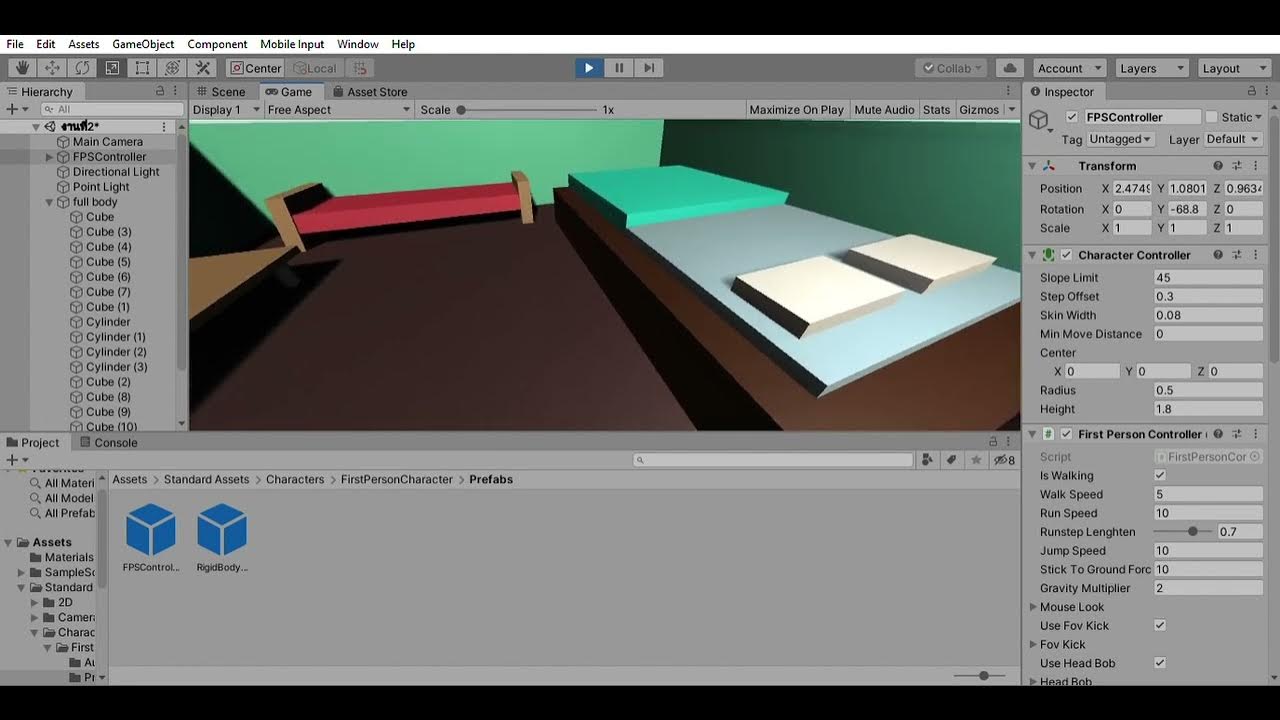The image size is (1280, 720).
Task: Select the Rect tool in toolbar
Action: [142, 68]
